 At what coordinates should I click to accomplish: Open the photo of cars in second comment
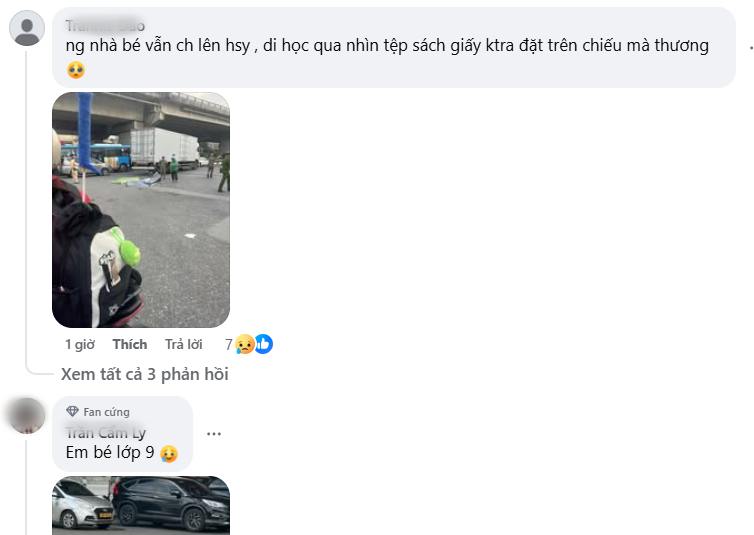(141, 506)
